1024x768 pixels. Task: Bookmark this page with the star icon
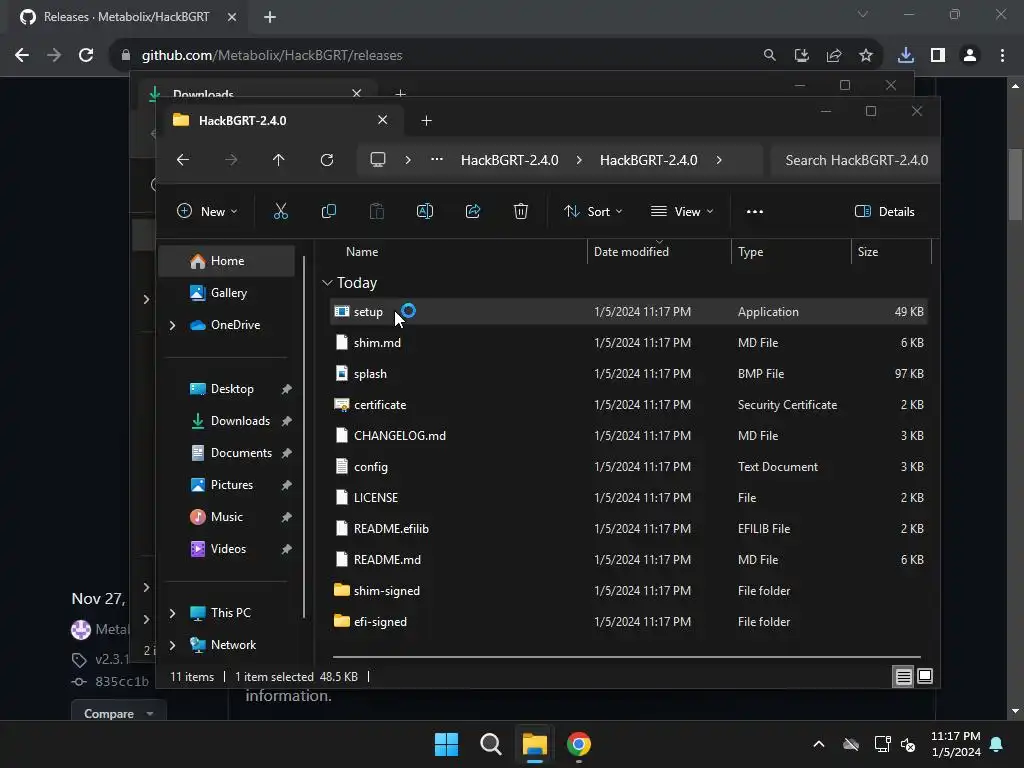865,56
